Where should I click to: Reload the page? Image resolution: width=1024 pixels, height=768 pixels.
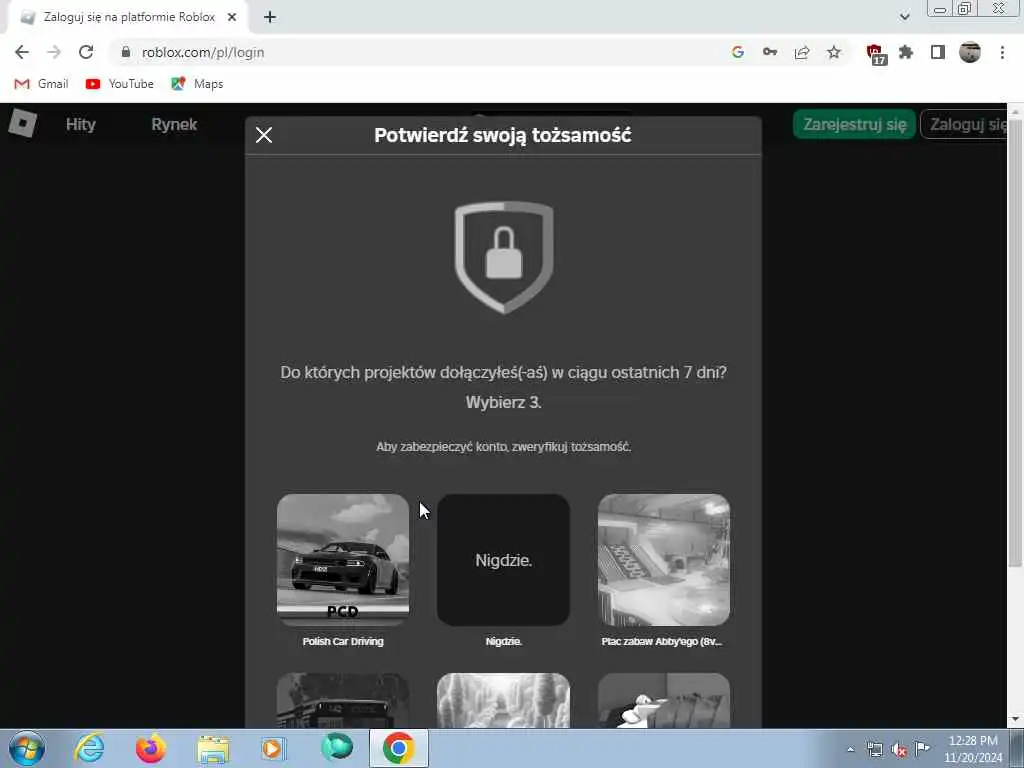(86, 52)
